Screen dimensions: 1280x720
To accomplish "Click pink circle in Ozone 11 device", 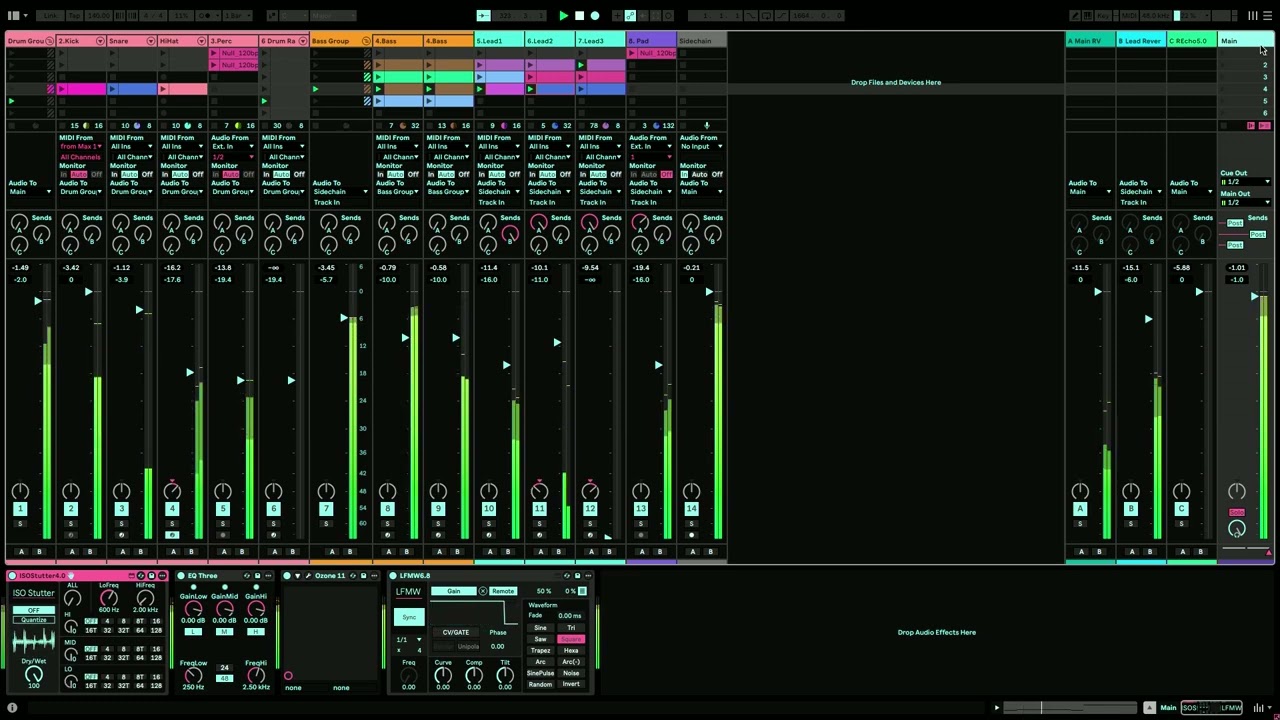I will click(x=288, y=676).
